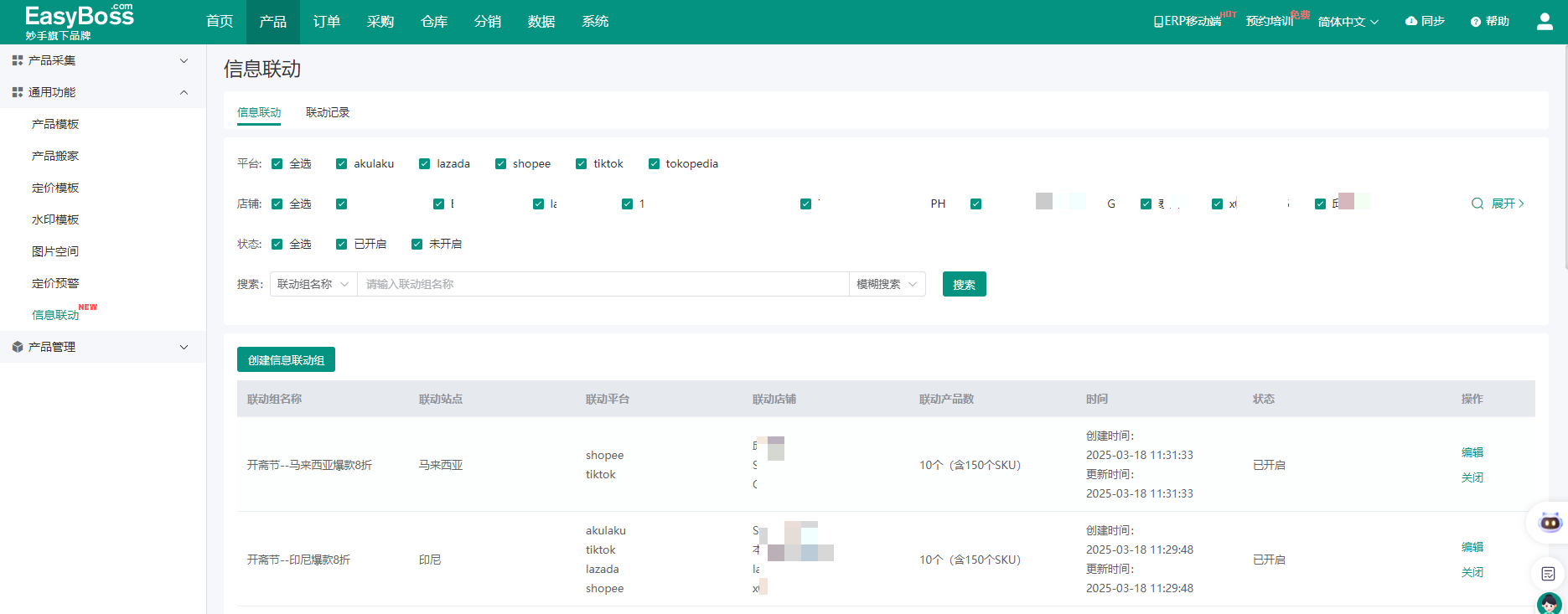Click the 产品采集 grid icon in the sidebar

coord(17,60)
